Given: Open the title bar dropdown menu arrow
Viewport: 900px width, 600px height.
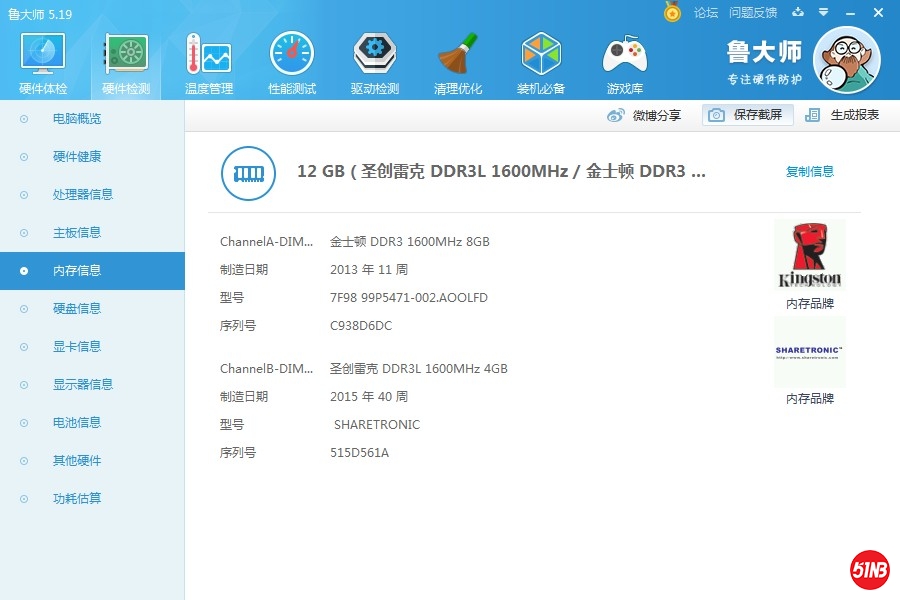Looking at the screenshot, I should [x=823, y=13].
